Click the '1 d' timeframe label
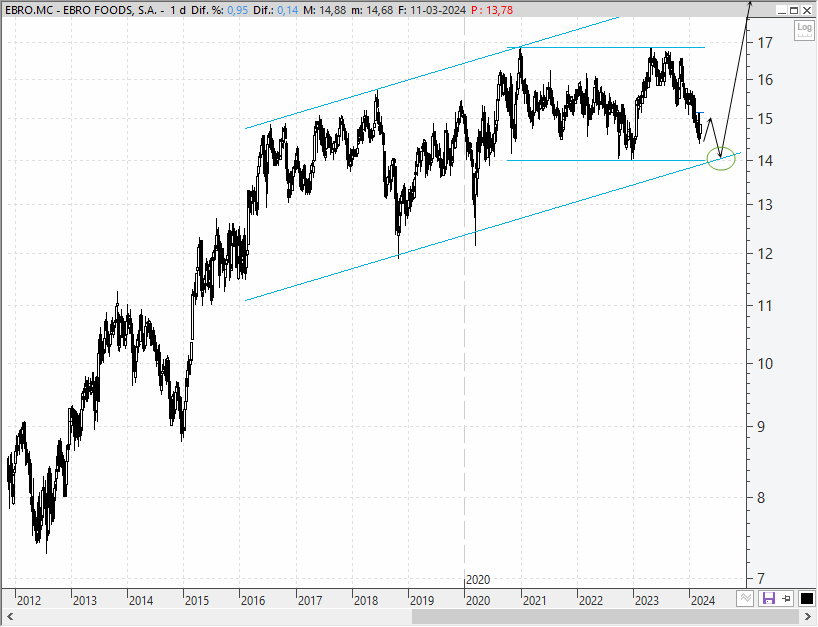 click(177, 10)
